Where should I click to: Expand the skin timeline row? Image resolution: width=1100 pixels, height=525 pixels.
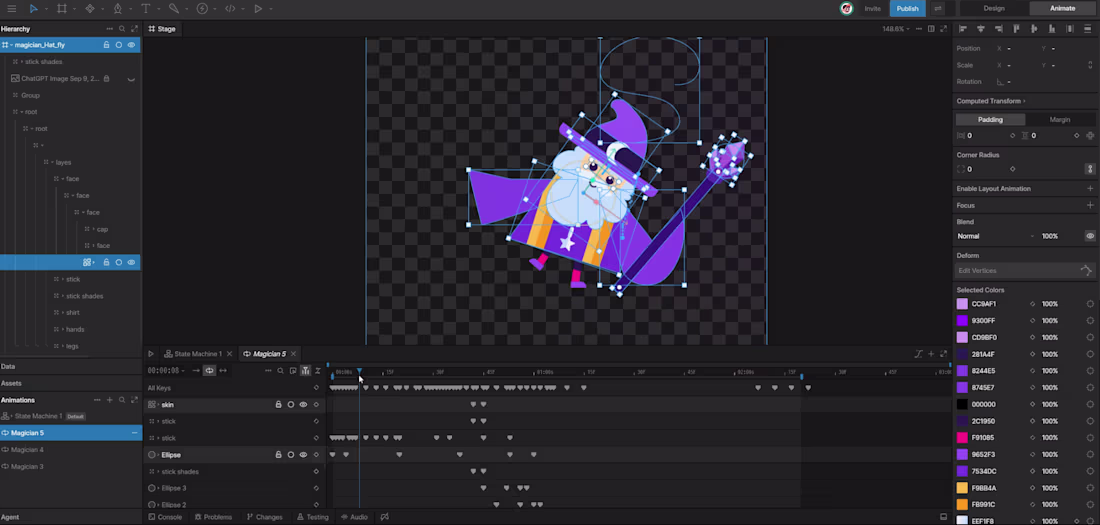pyautogui.click(x=159, y=405)
